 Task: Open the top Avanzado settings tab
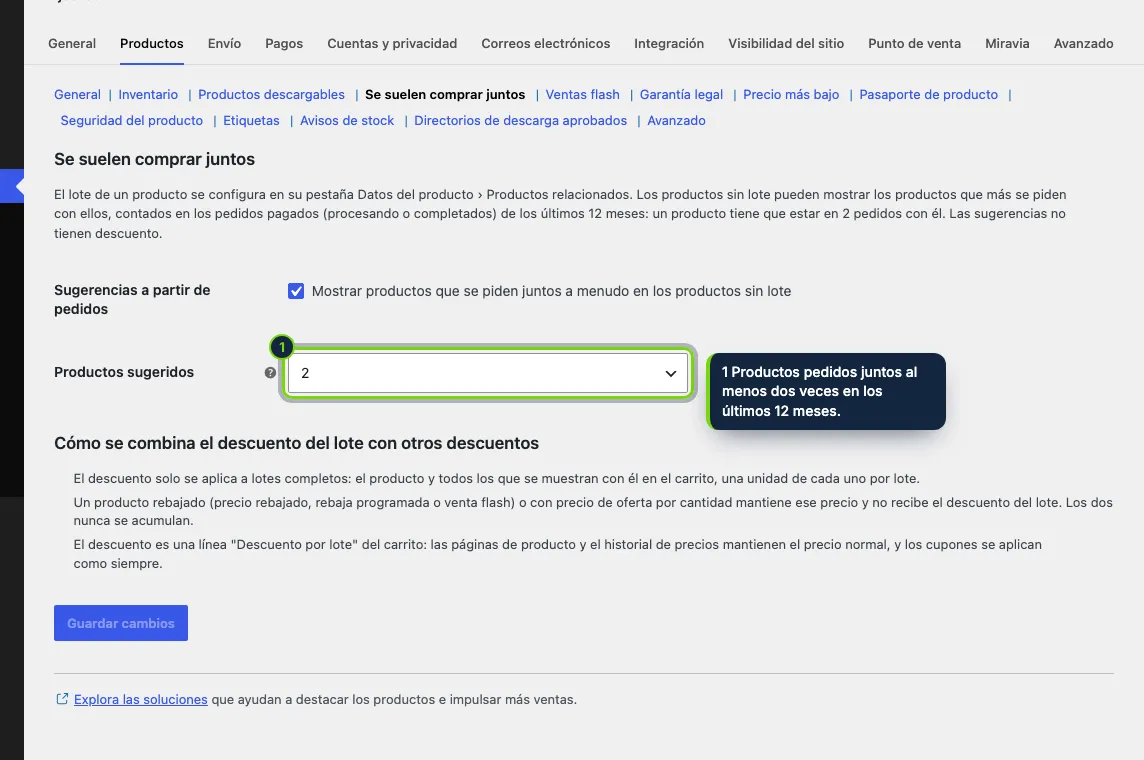point(1083,43)
